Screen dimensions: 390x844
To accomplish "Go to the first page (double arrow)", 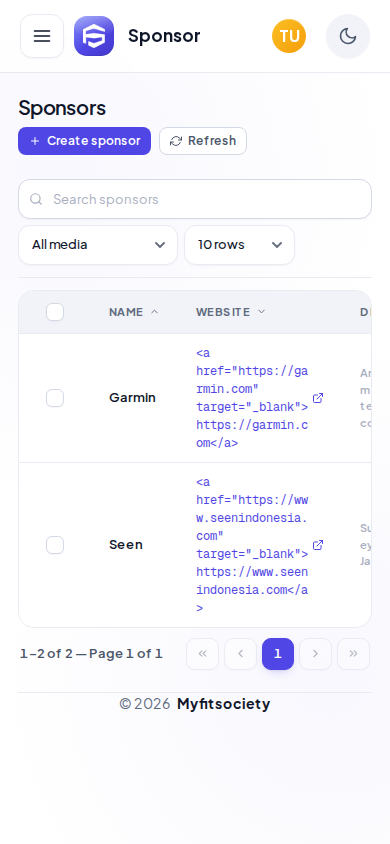I will 203,654.
